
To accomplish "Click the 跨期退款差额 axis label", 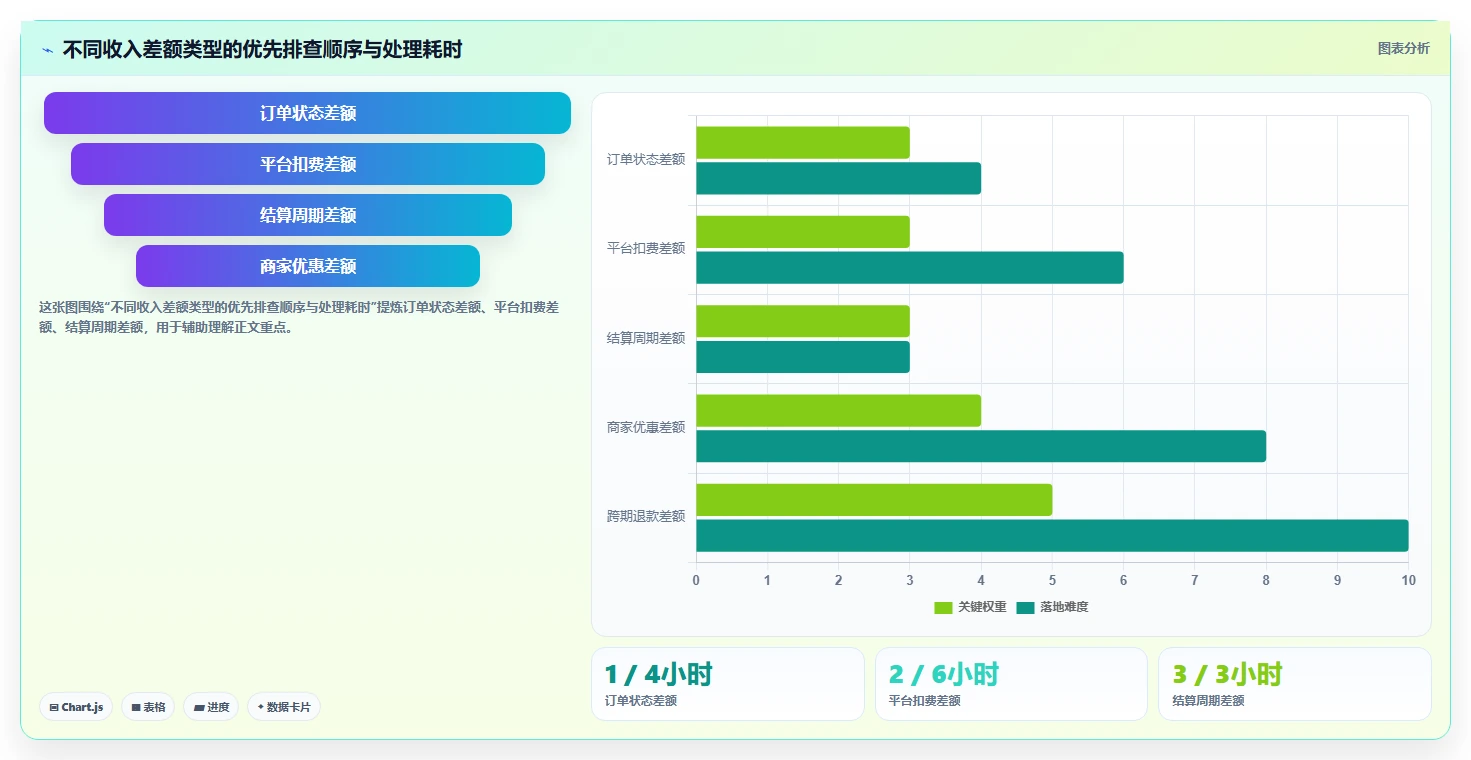I will 646,516.
